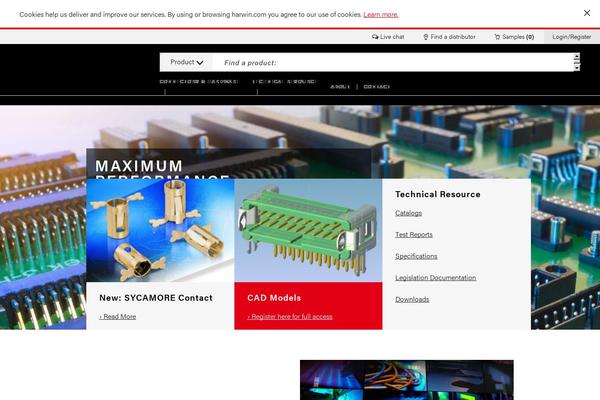Focus the 'Find a product' search field

(393, 62)
